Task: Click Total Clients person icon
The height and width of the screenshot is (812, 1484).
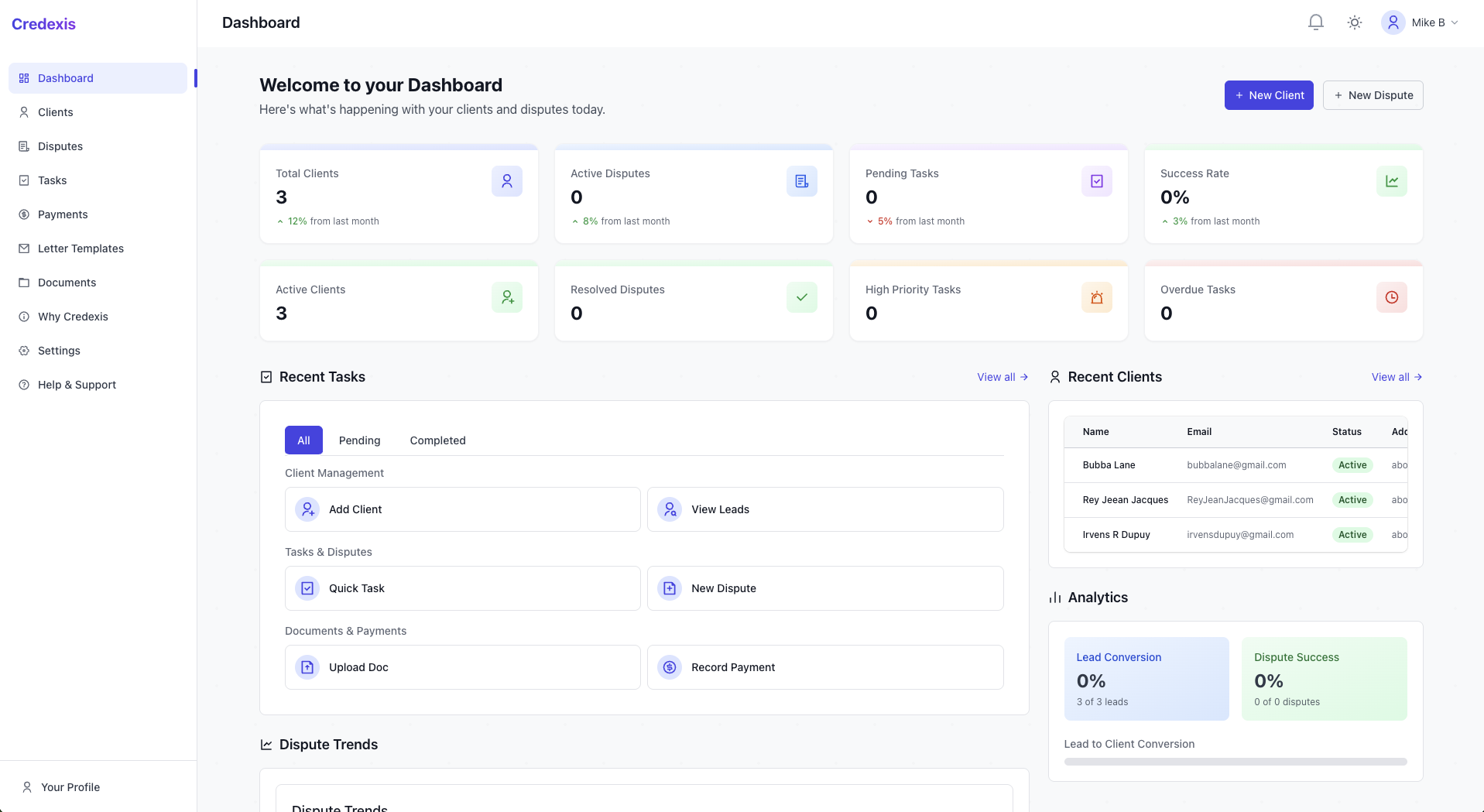Action: click(507, 181)
